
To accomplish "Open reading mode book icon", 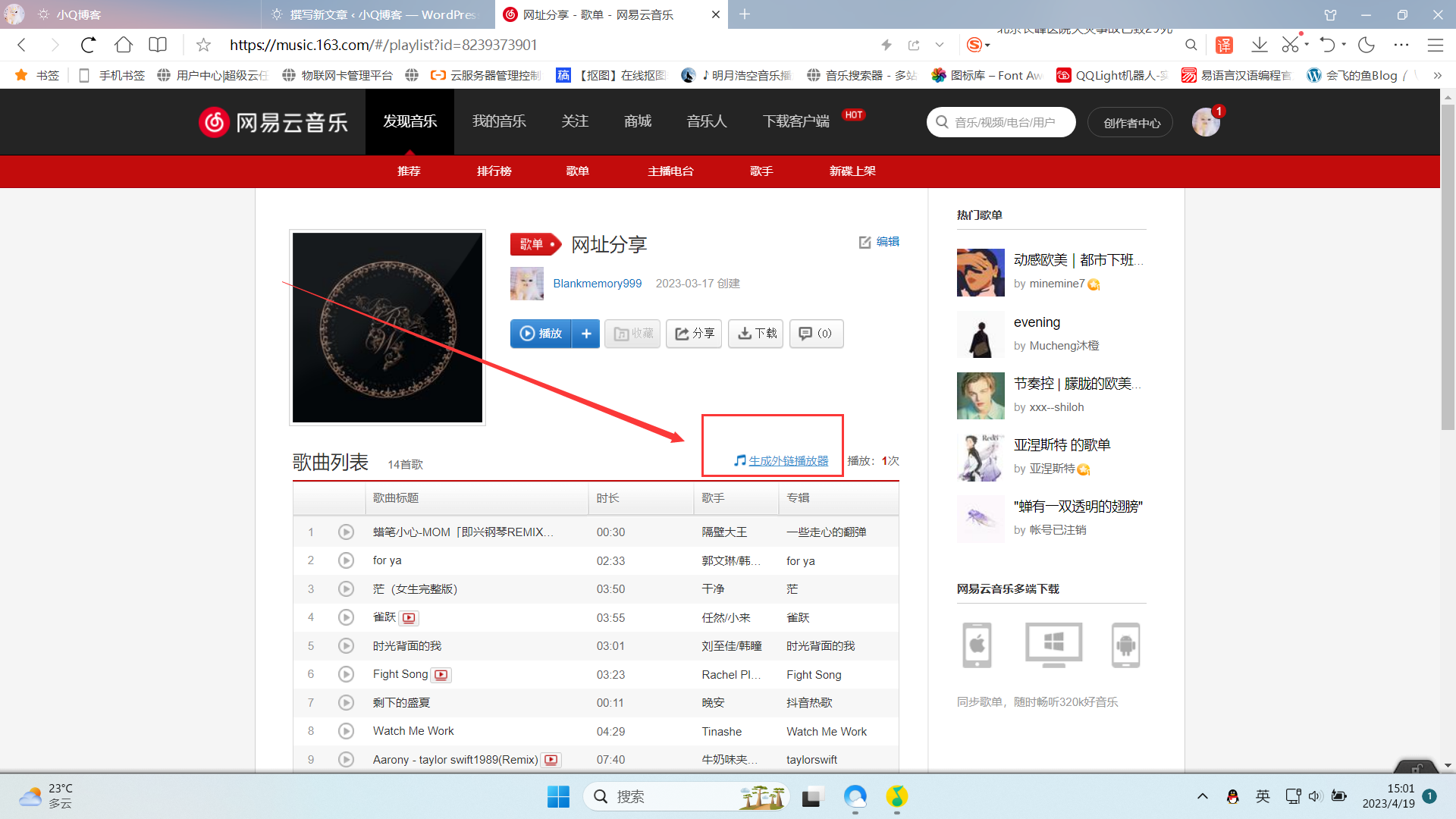I will pos(158,45).
